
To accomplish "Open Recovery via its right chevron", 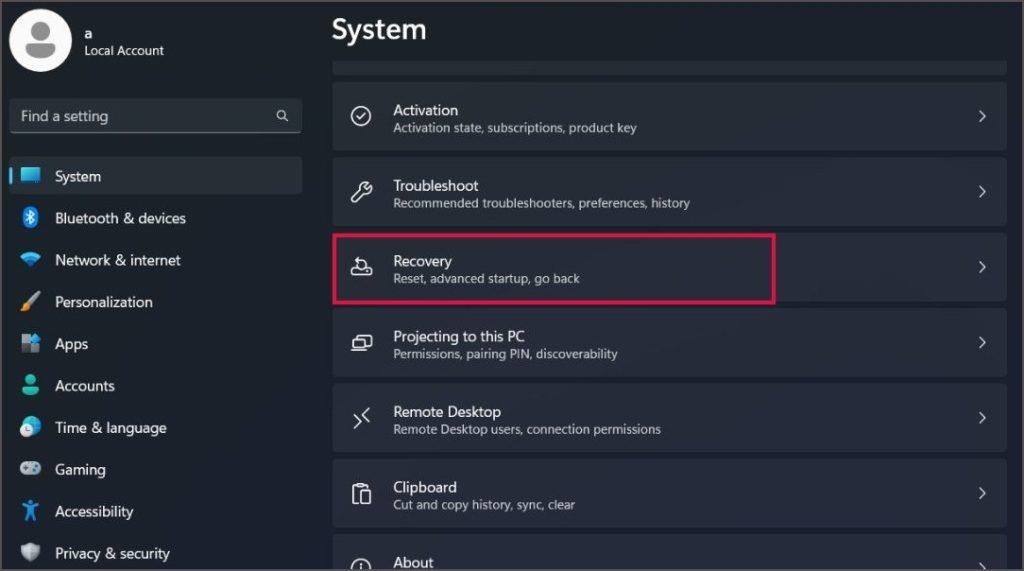I will 982,267.
